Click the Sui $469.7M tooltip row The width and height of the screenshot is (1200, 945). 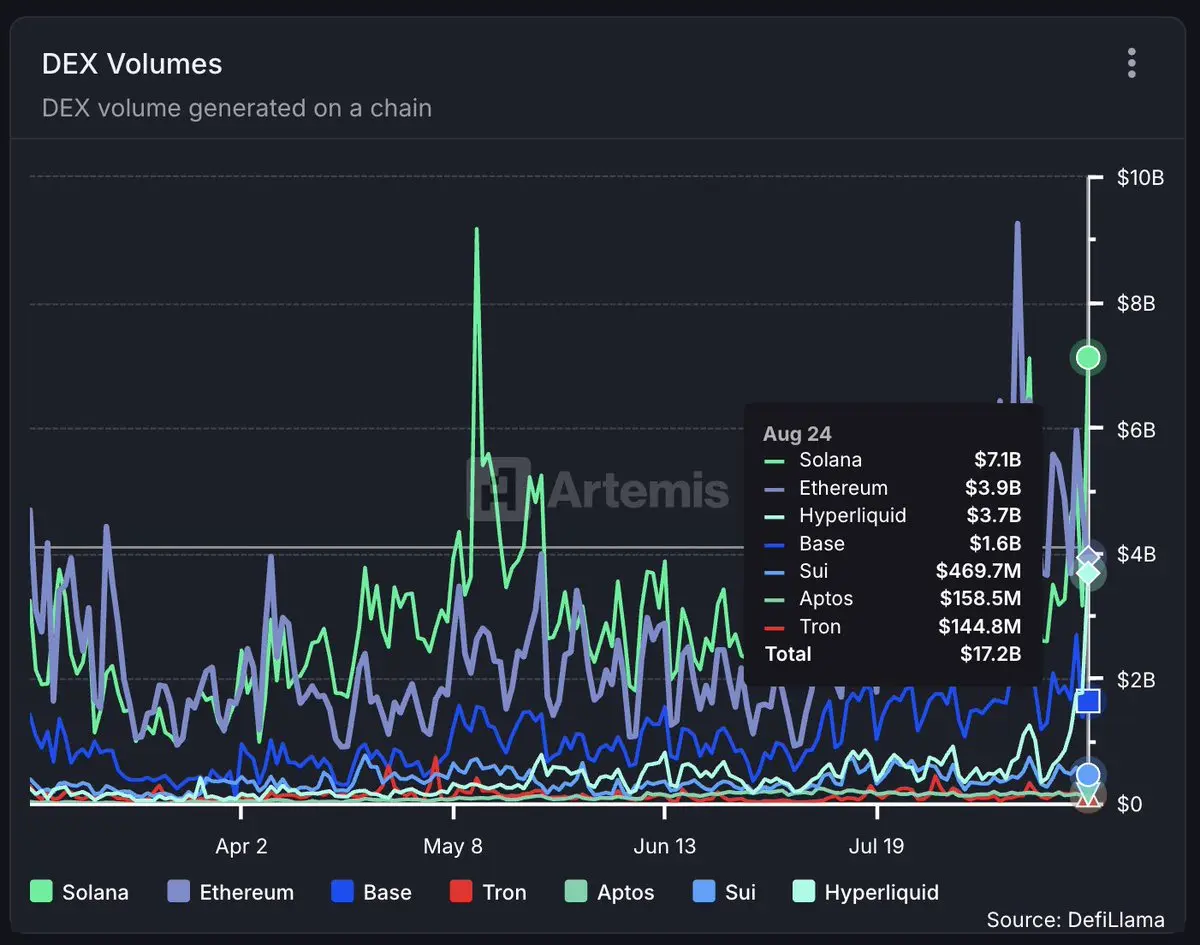coord(892,571)
